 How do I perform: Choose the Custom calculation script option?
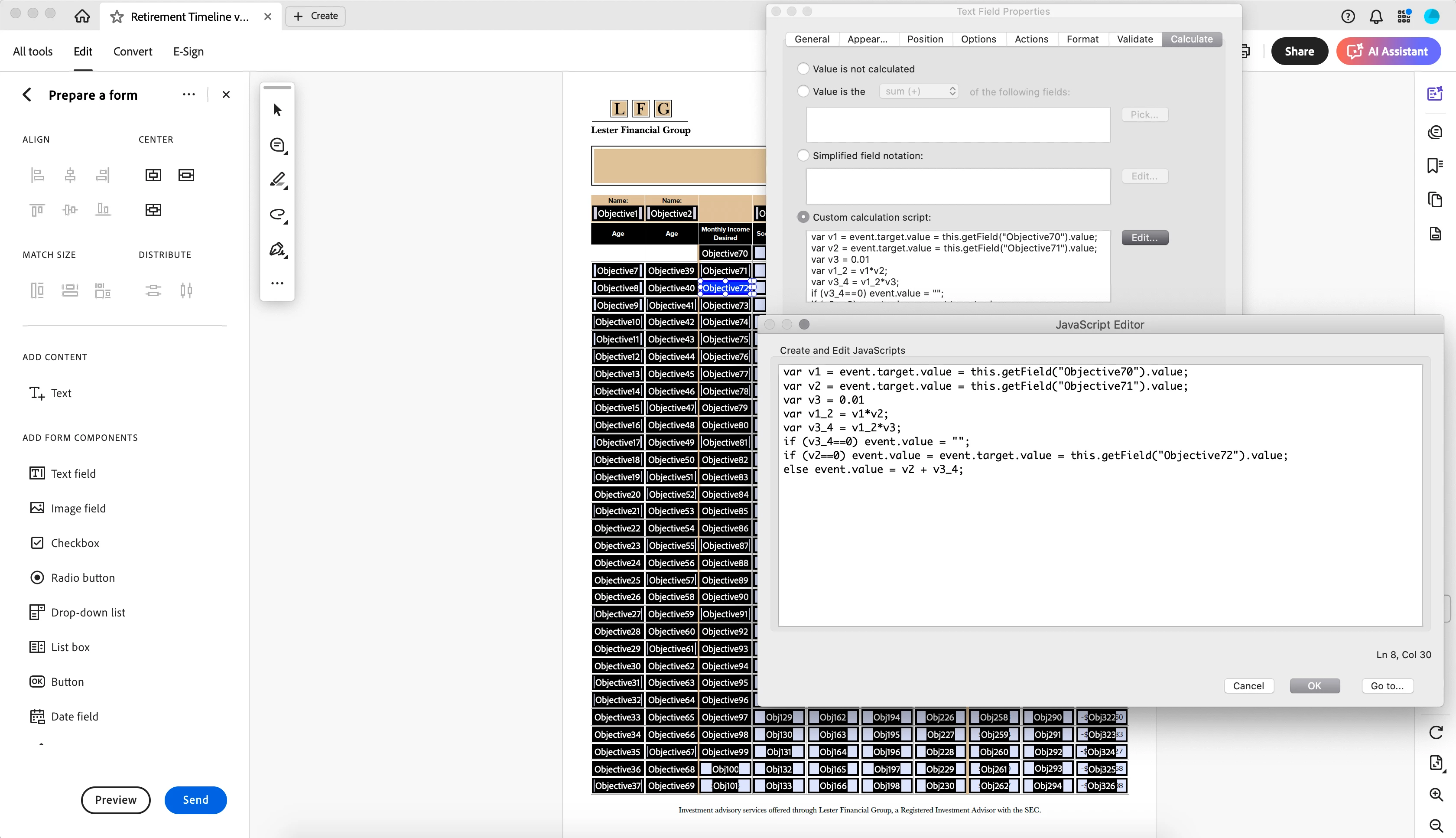[x=803, y=217]
